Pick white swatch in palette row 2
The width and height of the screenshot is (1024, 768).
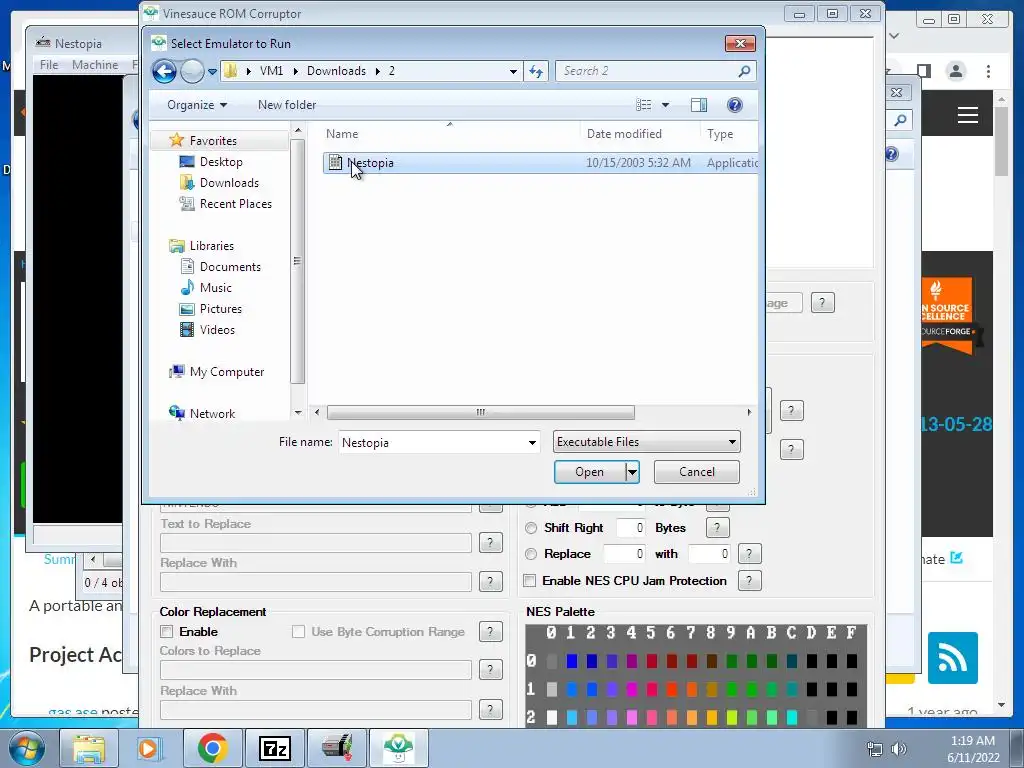click(552, 718)
